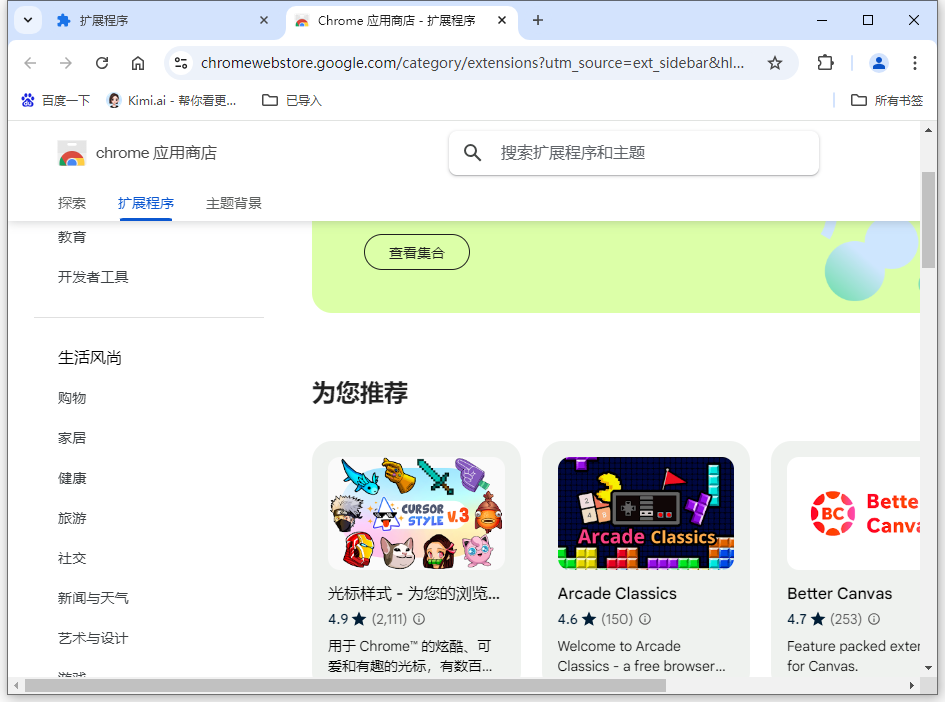The image size is (945, 702).
Task: Close the 扩展程序 tab
Action: (x=264, y=20)
